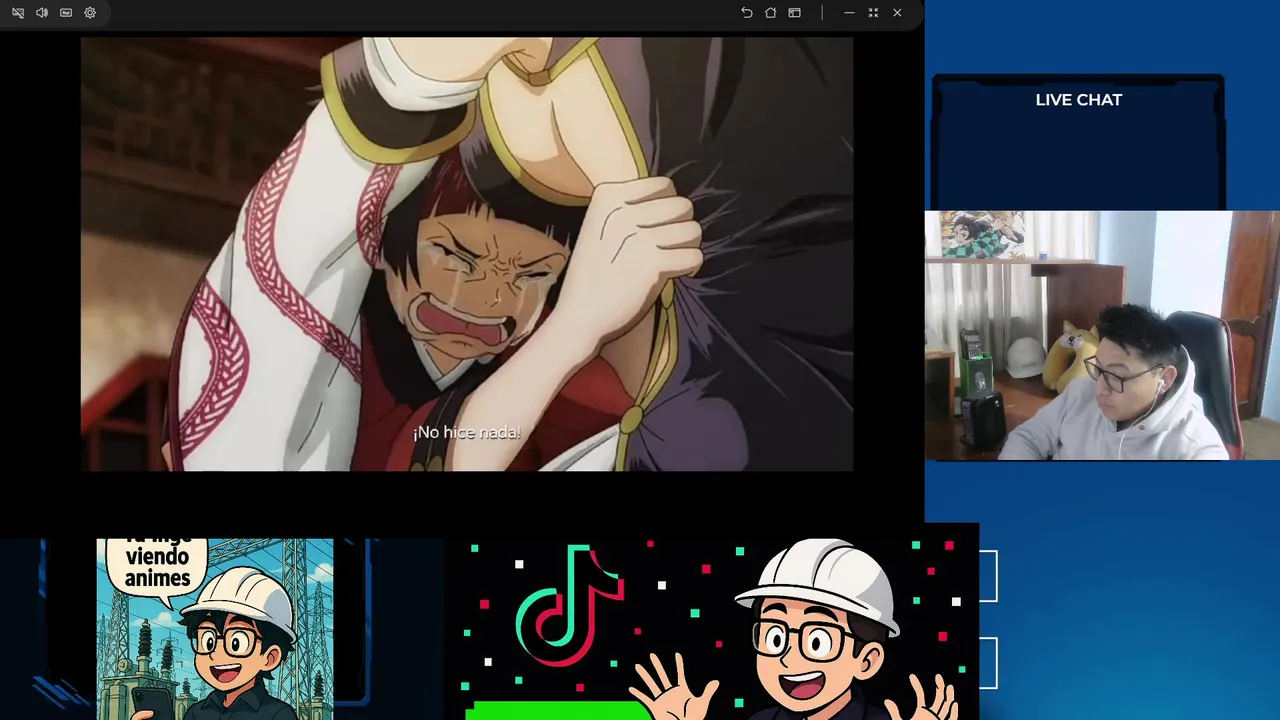Click the webcam feed of the streamer
This screenshot has width=1280, height=720.
[1102, 335]
